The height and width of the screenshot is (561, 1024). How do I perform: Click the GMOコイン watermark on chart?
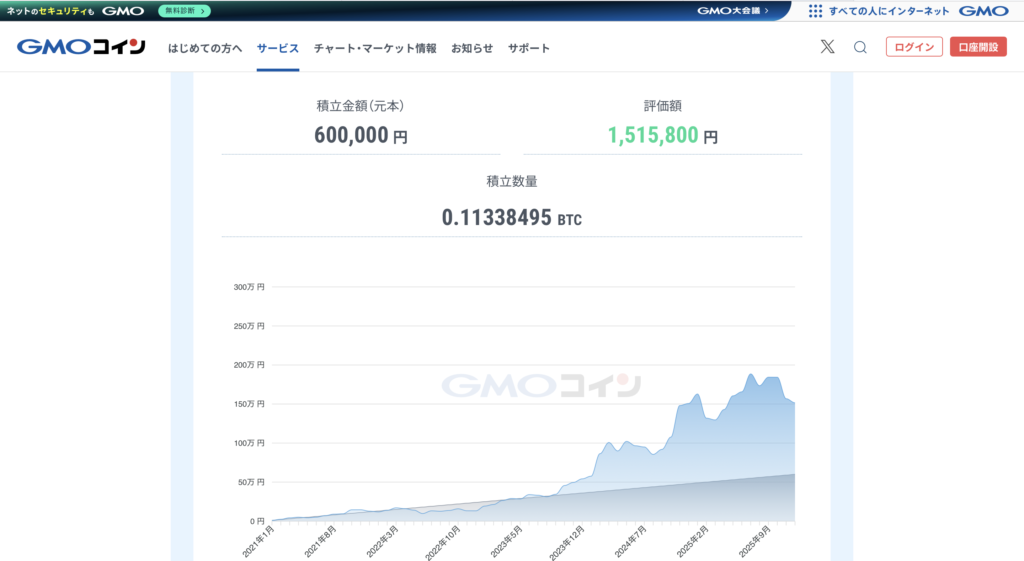(x=541, y=385)
